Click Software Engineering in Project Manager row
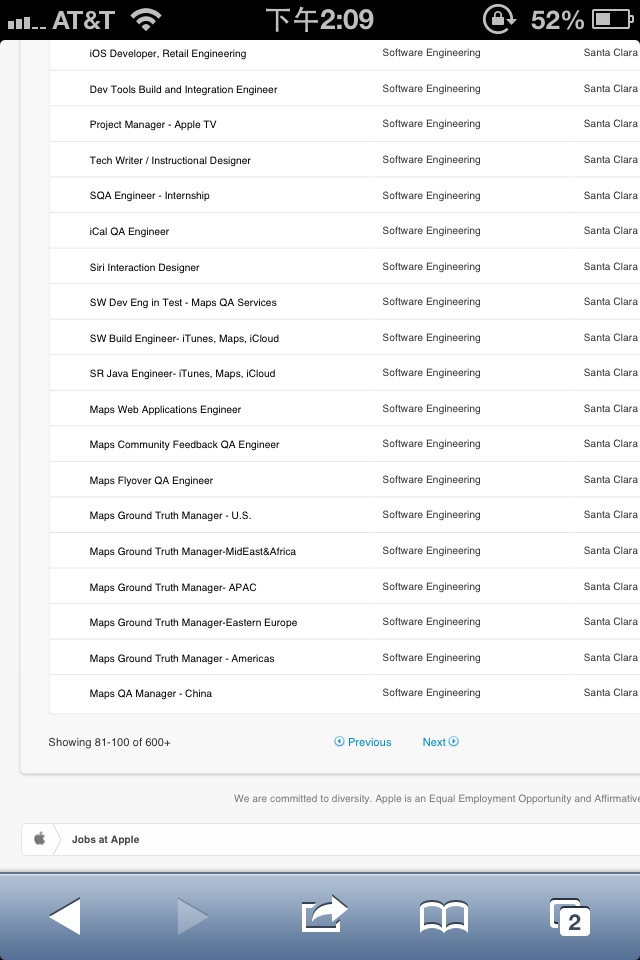This screenshot has height=960, width=640. pyautogui.click(x=431, y=124)
